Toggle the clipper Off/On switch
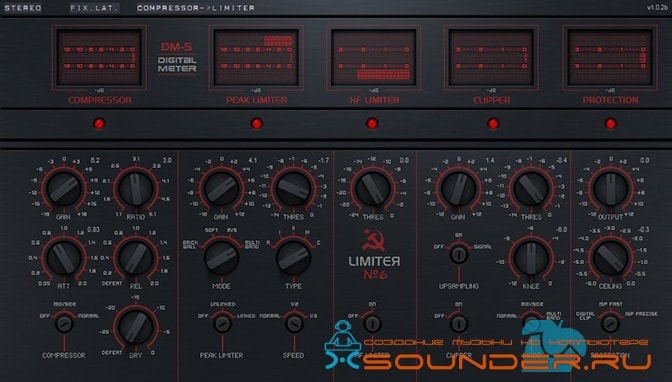The height and width of the screenshot is (382, 672). point(459,323)
